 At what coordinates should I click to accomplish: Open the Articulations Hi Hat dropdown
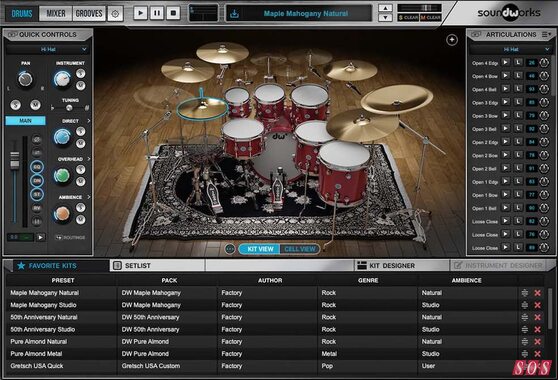pos(510,49)
